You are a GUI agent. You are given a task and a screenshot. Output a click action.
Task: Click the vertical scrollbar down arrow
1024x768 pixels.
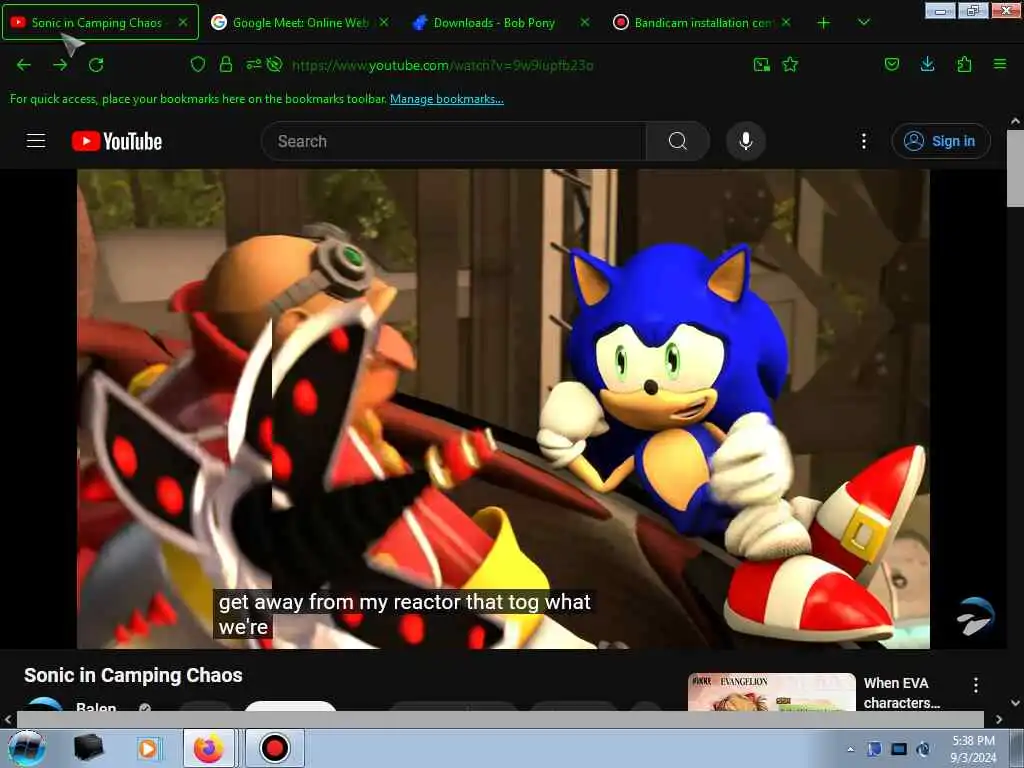[1015, 703]
